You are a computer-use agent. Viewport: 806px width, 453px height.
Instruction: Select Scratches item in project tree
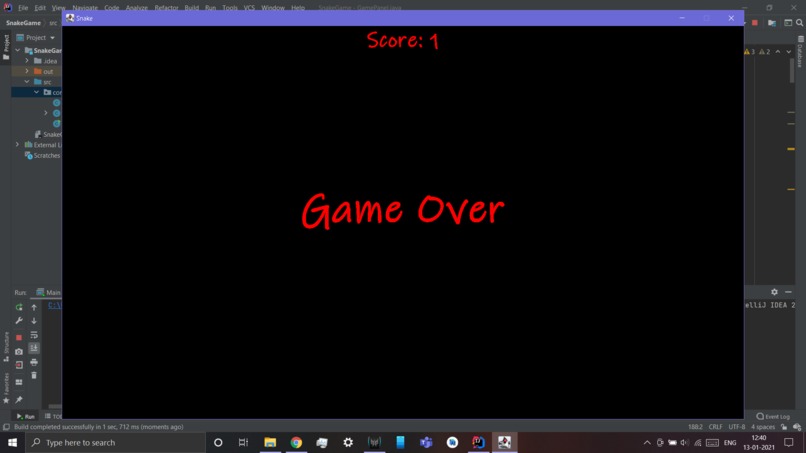(42, 155)
